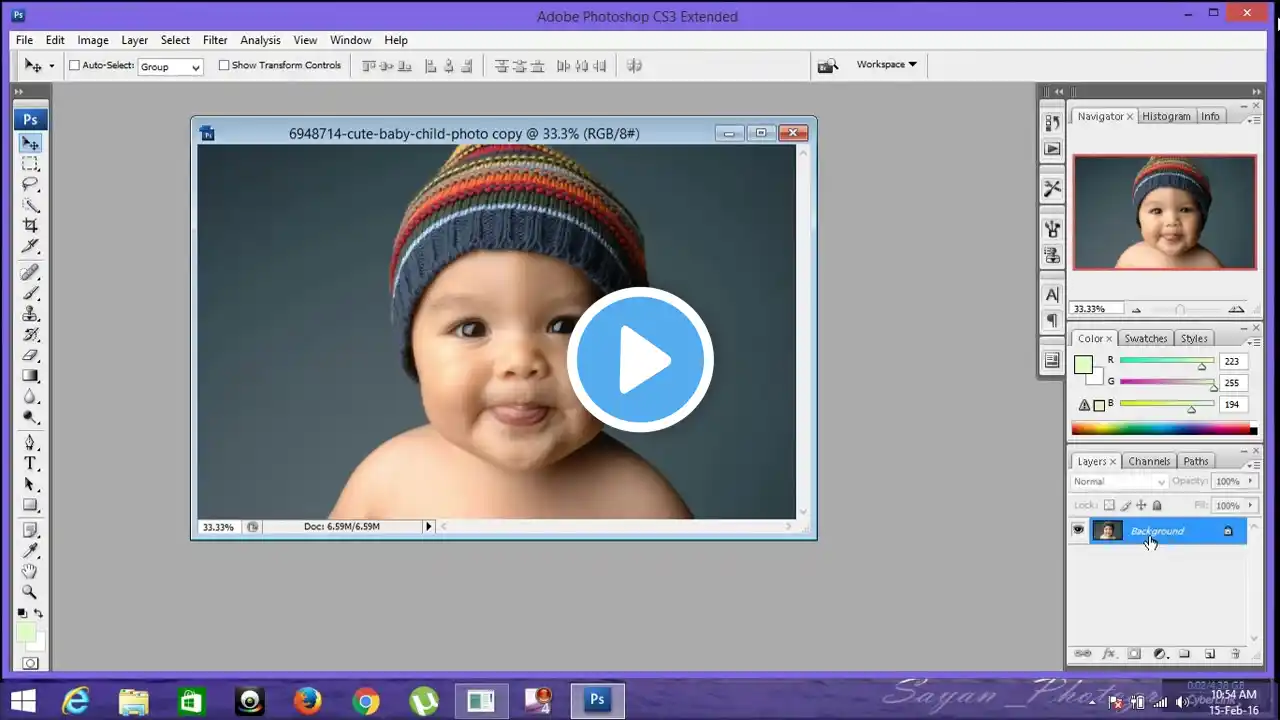Check Show Transform Controls
The height and width of the screenshot is (720, 1280).
click(x=224, y=66)
